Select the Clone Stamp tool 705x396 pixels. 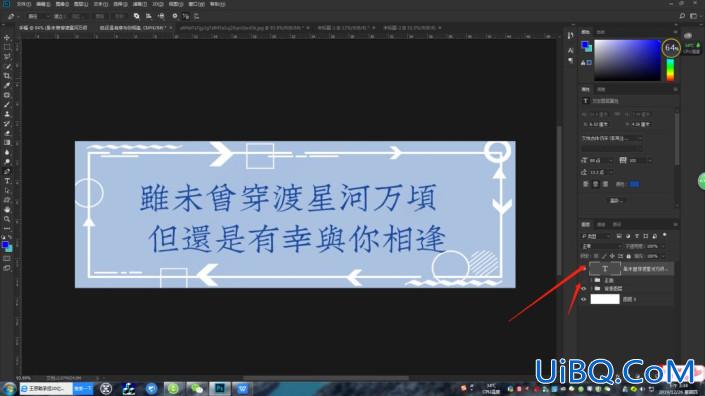coord(7,114)
